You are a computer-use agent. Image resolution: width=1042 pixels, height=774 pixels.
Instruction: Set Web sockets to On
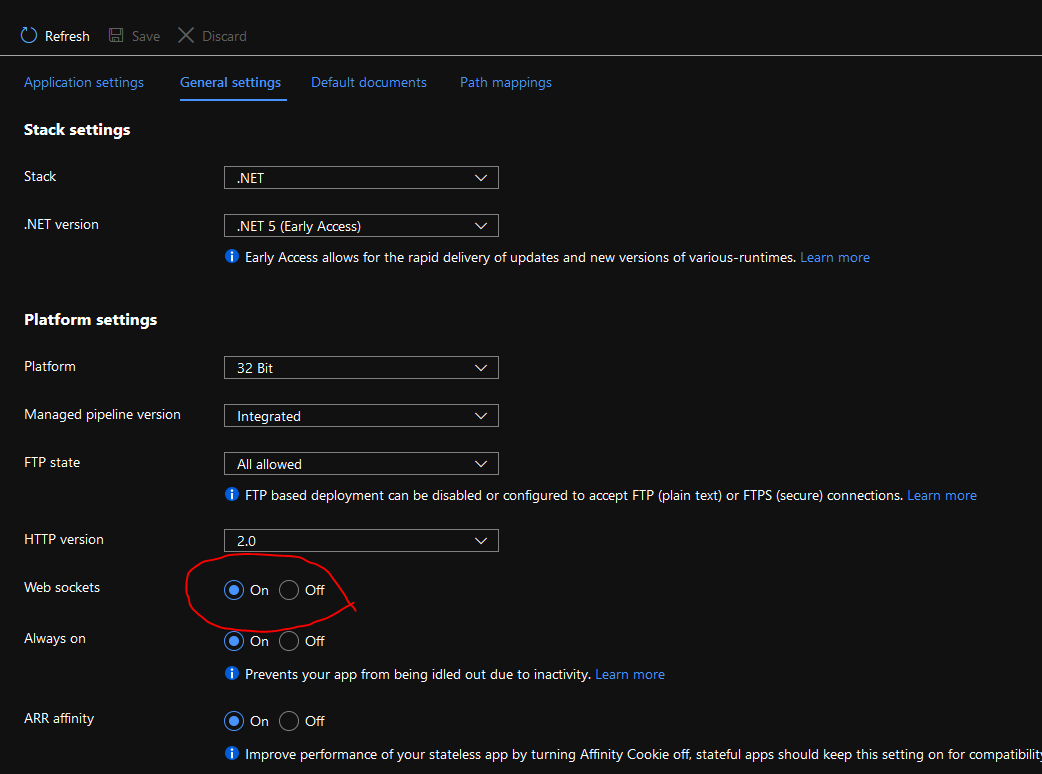[x=234, y=590]
